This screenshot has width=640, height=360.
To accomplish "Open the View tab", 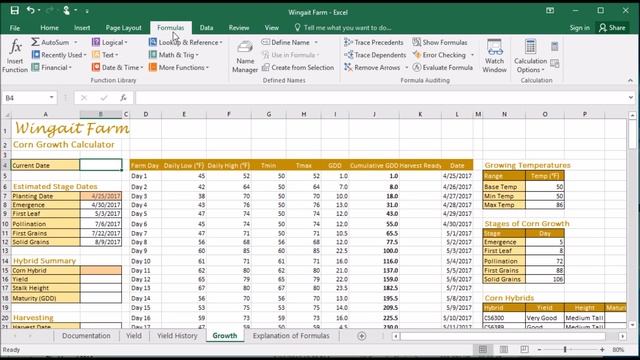I will [271, 28].
